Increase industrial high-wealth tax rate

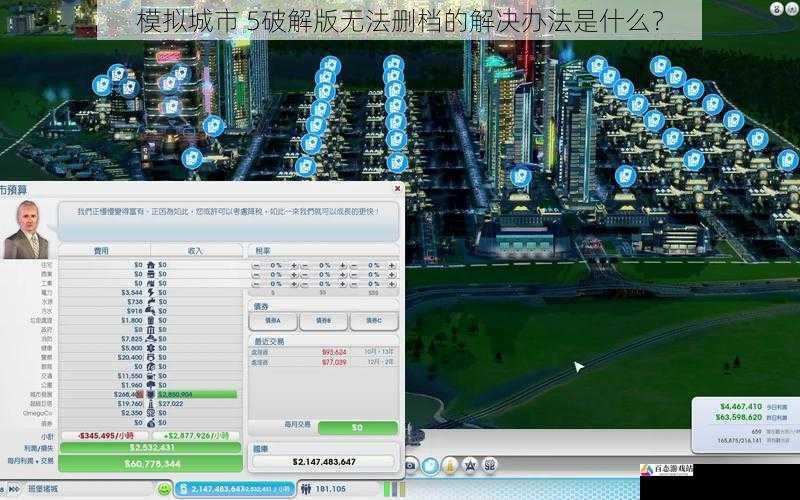click(392, 284)
